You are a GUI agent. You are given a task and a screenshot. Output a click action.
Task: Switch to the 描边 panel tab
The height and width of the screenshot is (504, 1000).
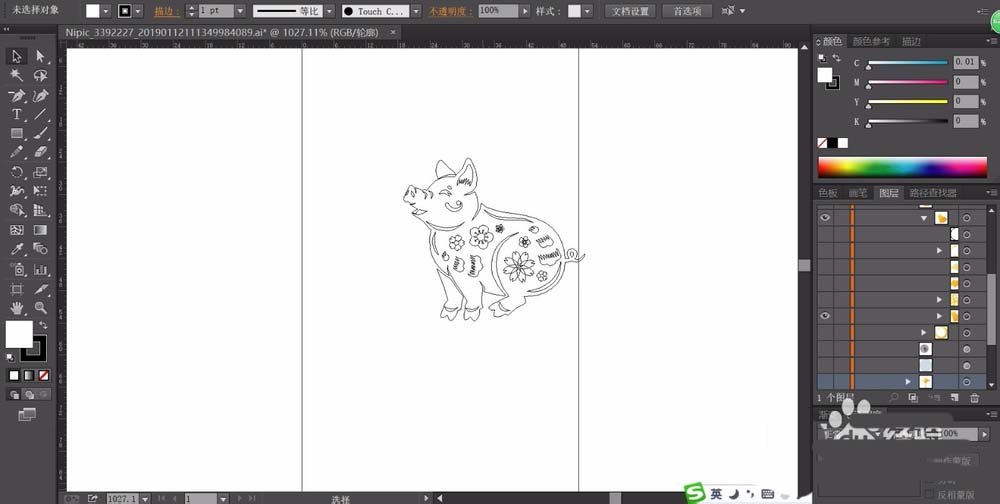(911, 41)
